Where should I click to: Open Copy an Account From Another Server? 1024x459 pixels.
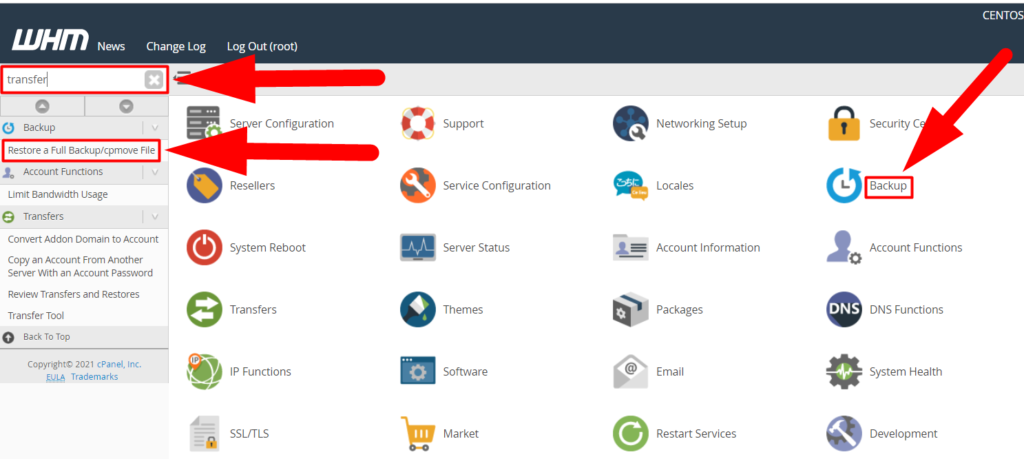80,266
